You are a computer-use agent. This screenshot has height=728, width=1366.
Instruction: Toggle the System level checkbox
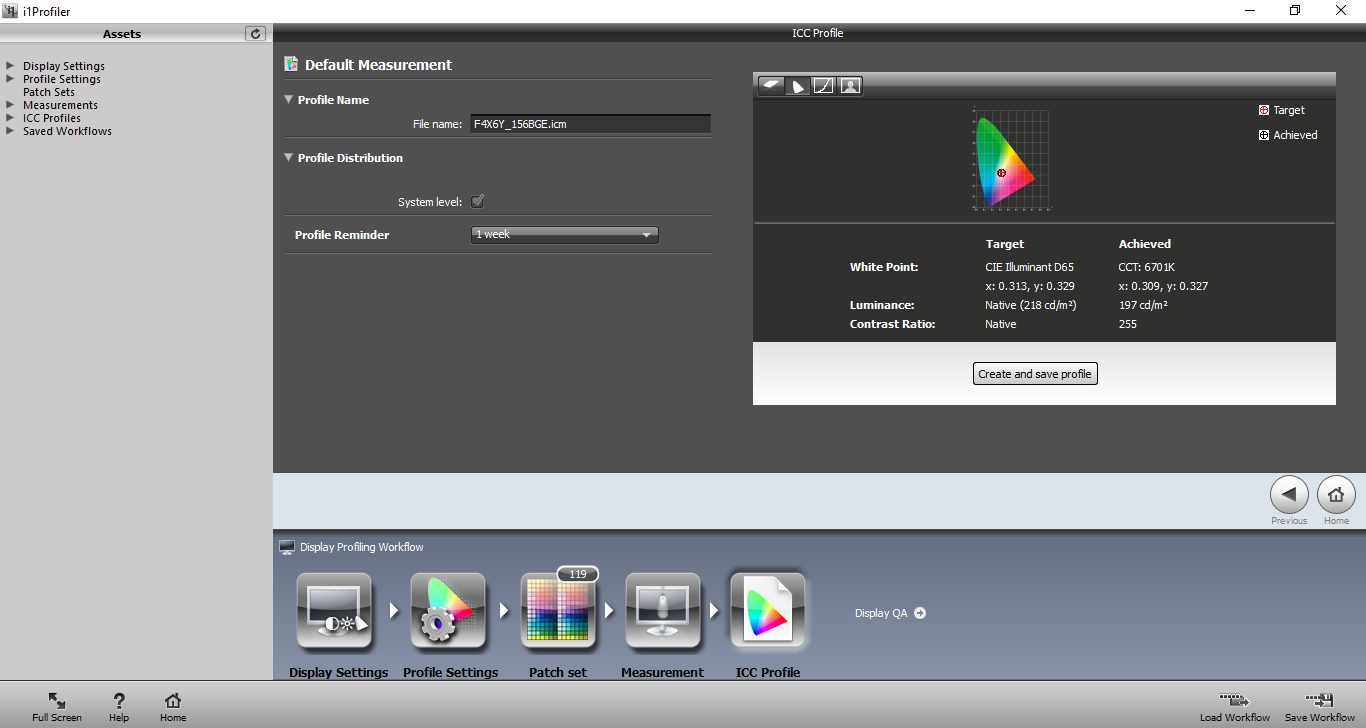tap(478, 202)
